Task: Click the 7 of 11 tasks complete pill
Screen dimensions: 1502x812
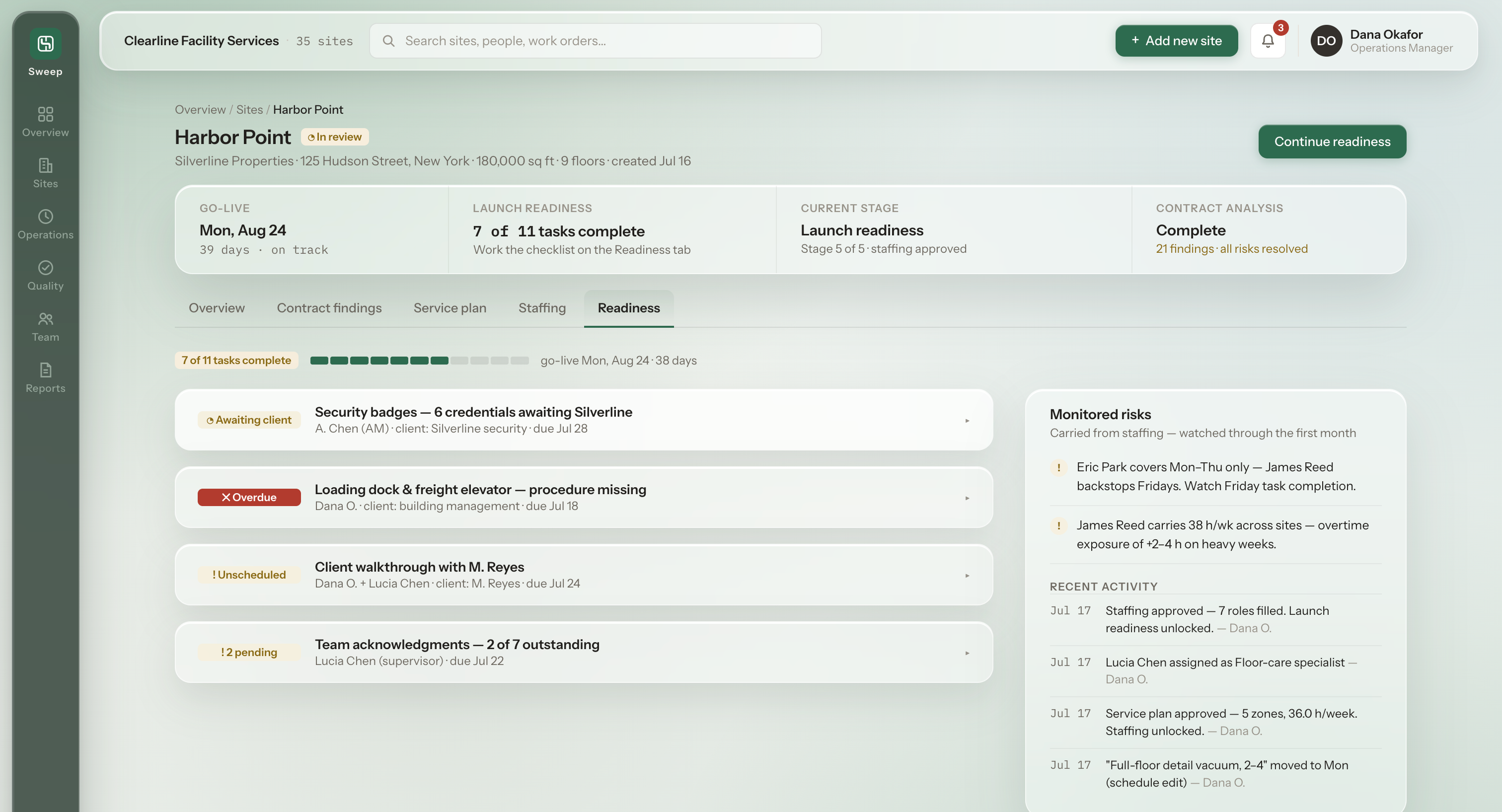Action: [x=236, y=360]
